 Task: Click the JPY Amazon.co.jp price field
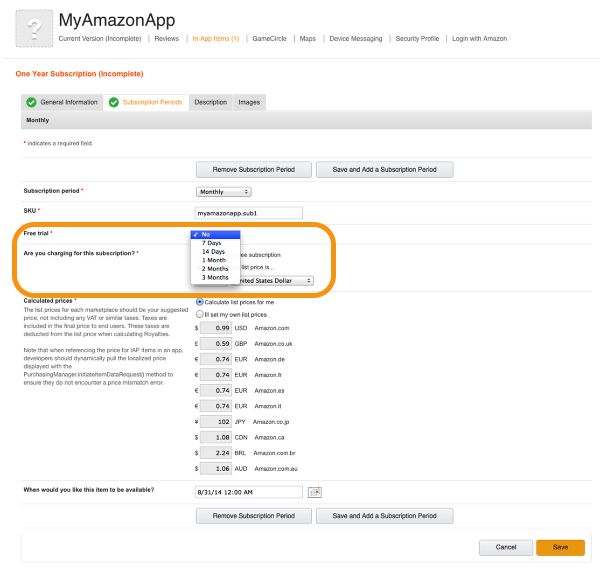(x=216, y=422)
